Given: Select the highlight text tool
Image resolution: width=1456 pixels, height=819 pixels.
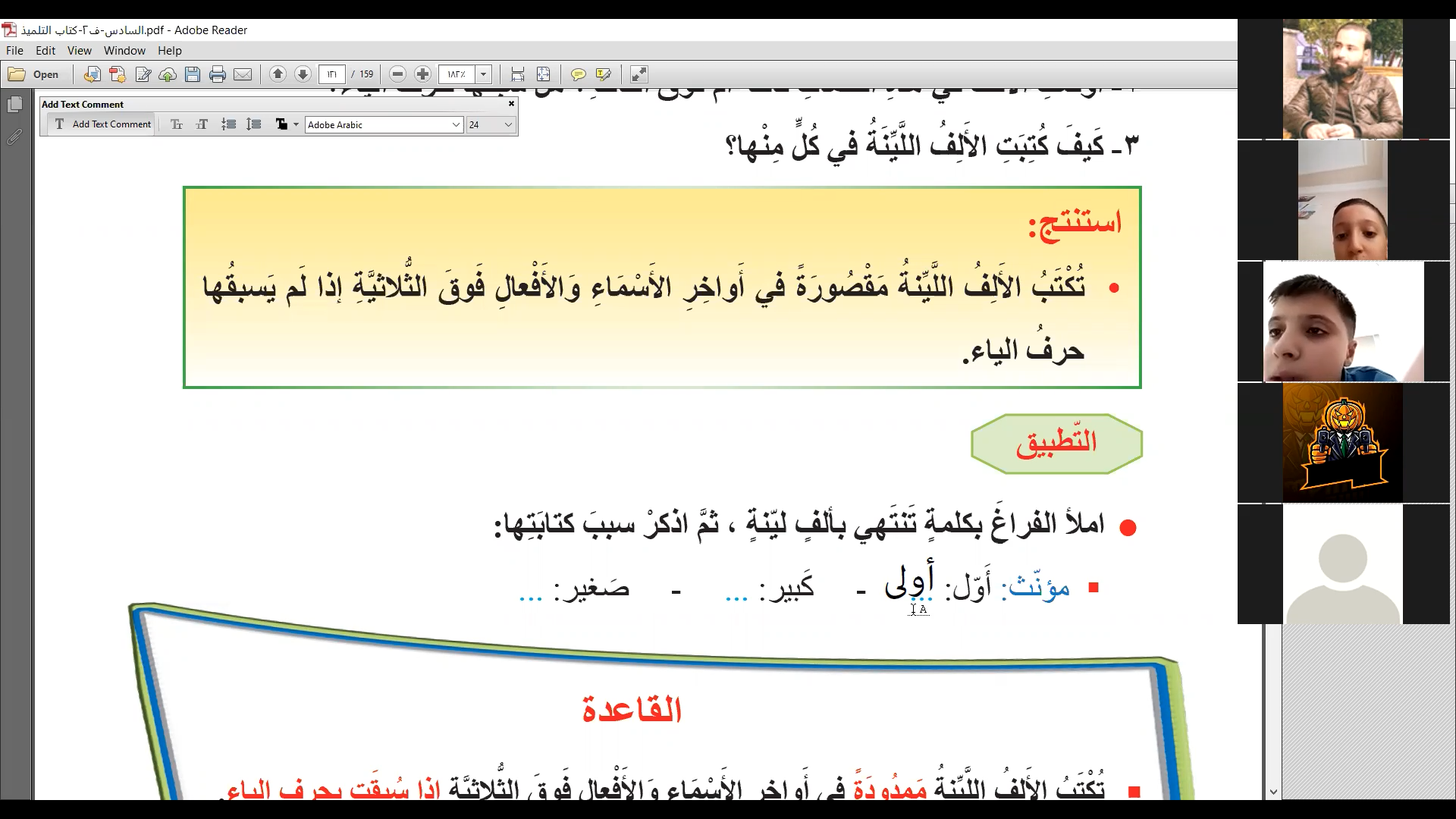Looking at the screenshot, I should pyautogui.click(x=604, y=74).
